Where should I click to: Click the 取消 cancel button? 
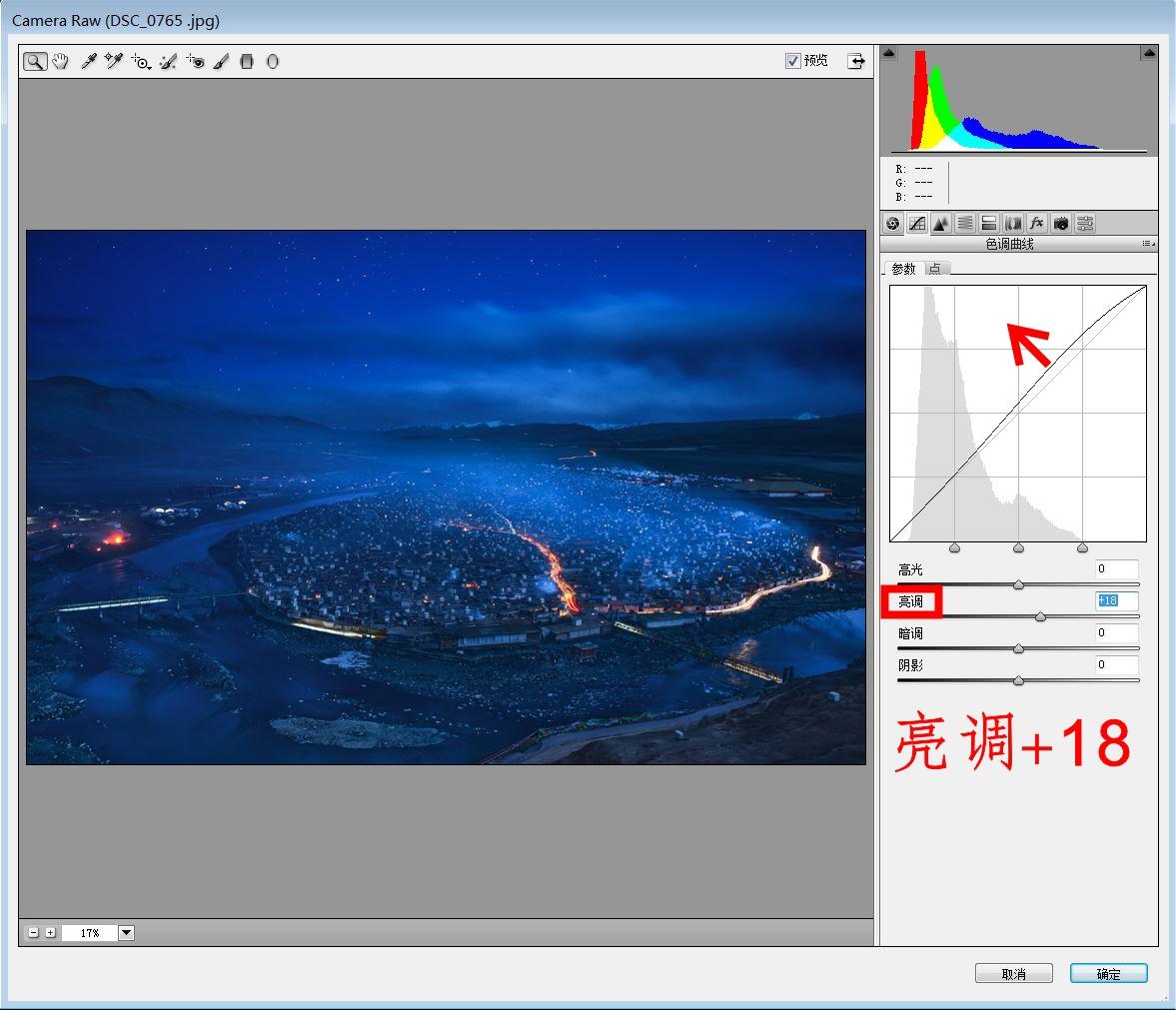1013,973
